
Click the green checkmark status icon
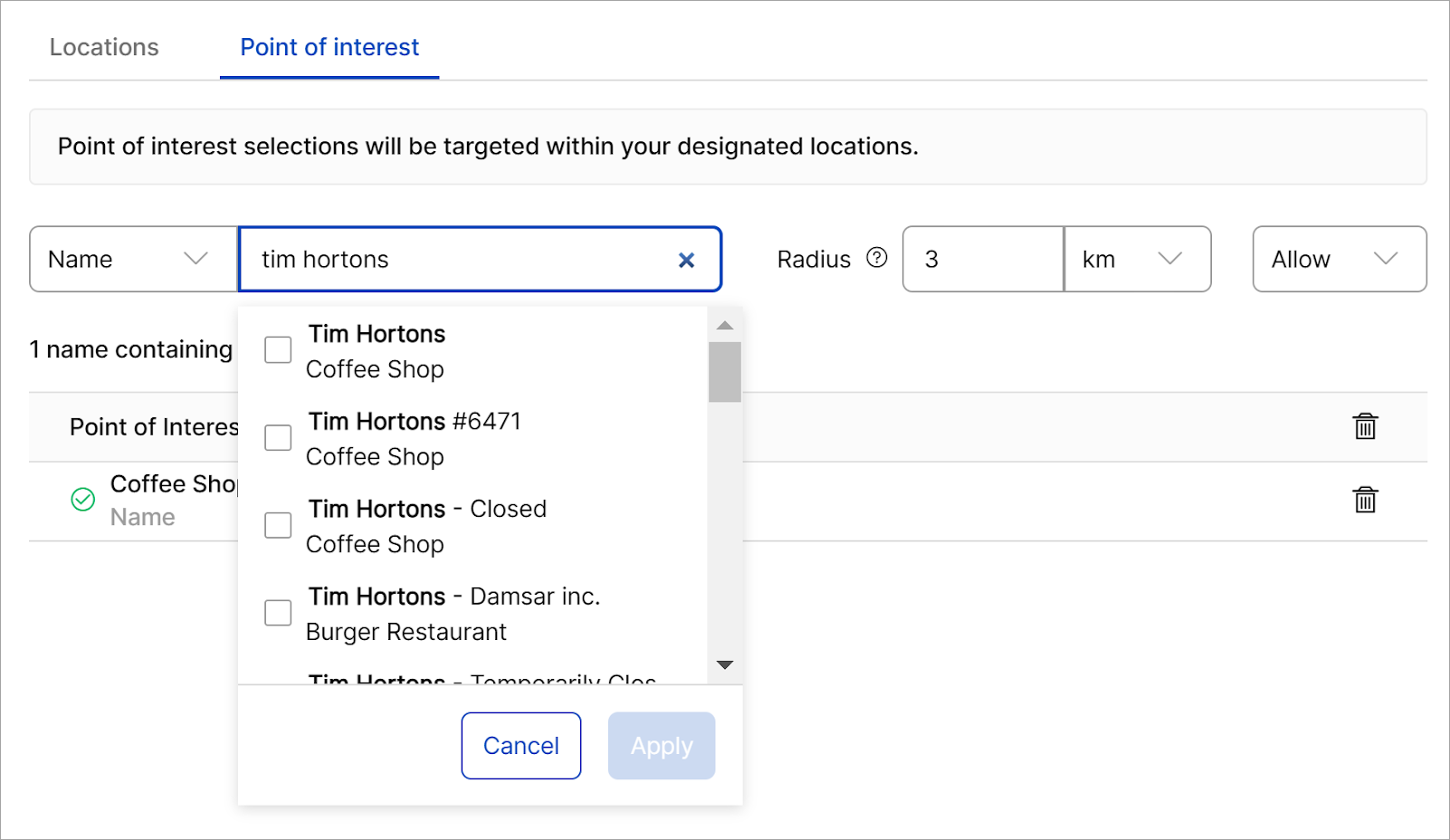pos(83,500)
